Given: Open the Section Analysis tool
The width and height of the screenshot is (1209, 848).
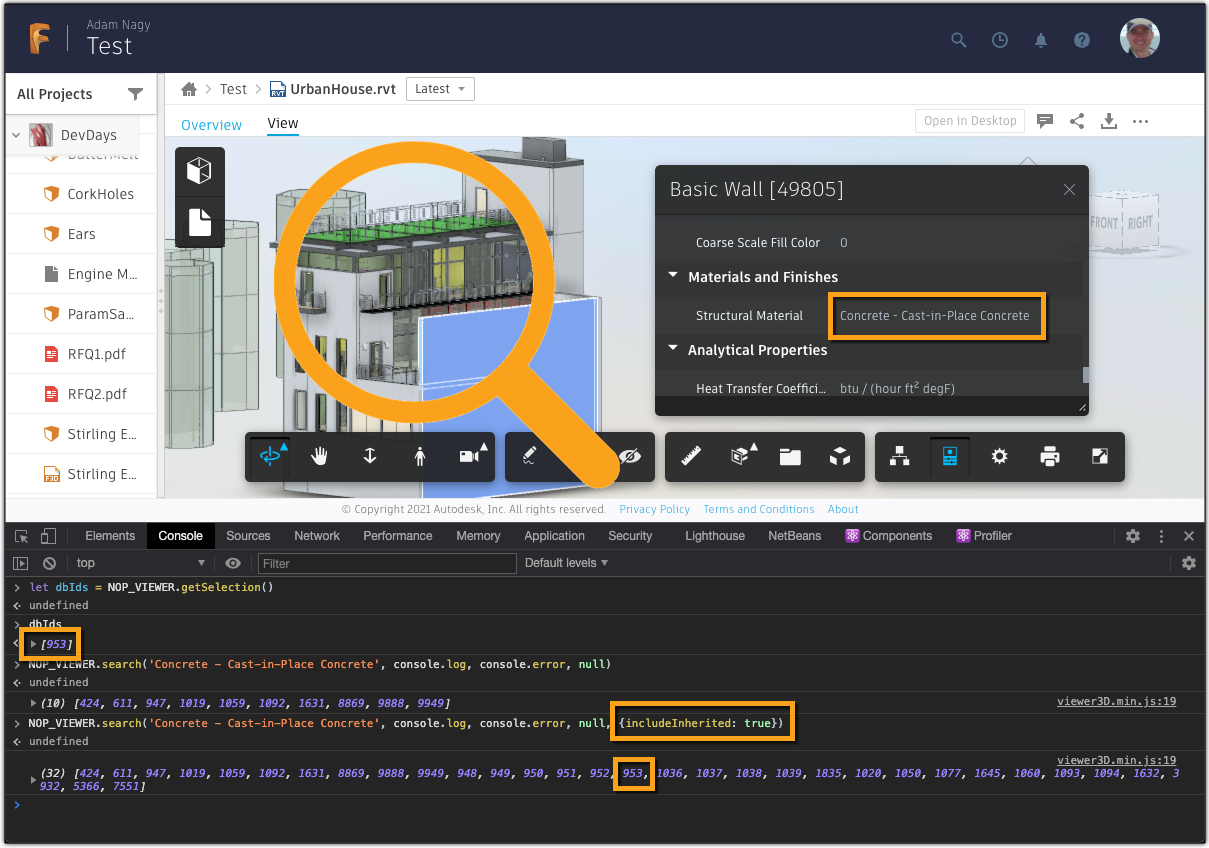Looking at the screenshot, I should [x=741, y=456].
